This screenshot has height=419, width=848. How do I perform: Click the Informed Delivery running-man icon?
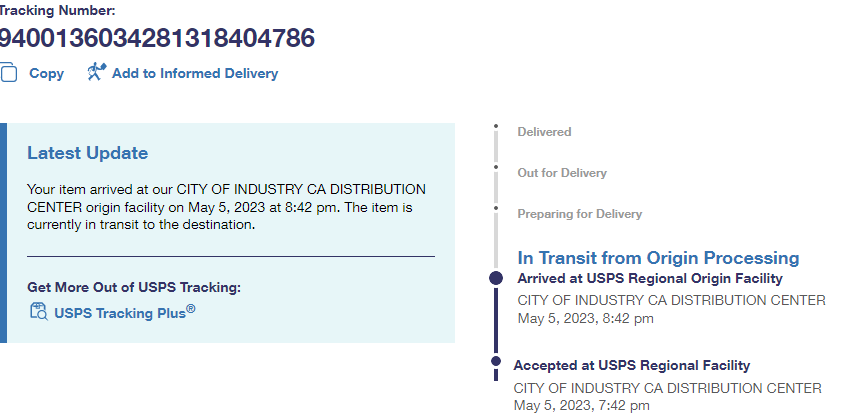pos(96,72)
